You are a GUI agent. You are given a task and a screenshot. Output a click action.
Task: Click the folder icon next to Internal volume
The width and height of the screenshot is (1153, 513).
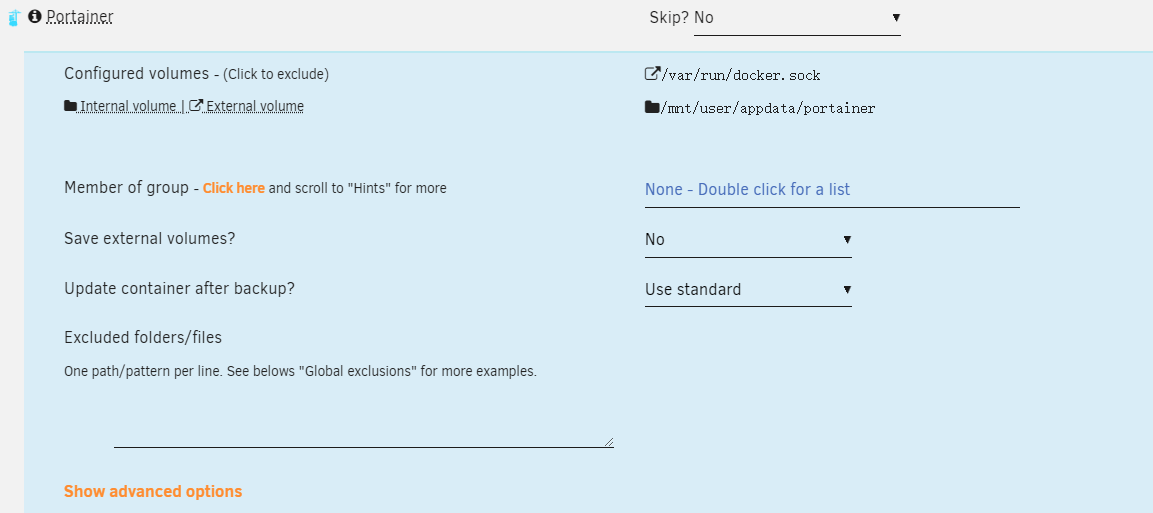71,106
